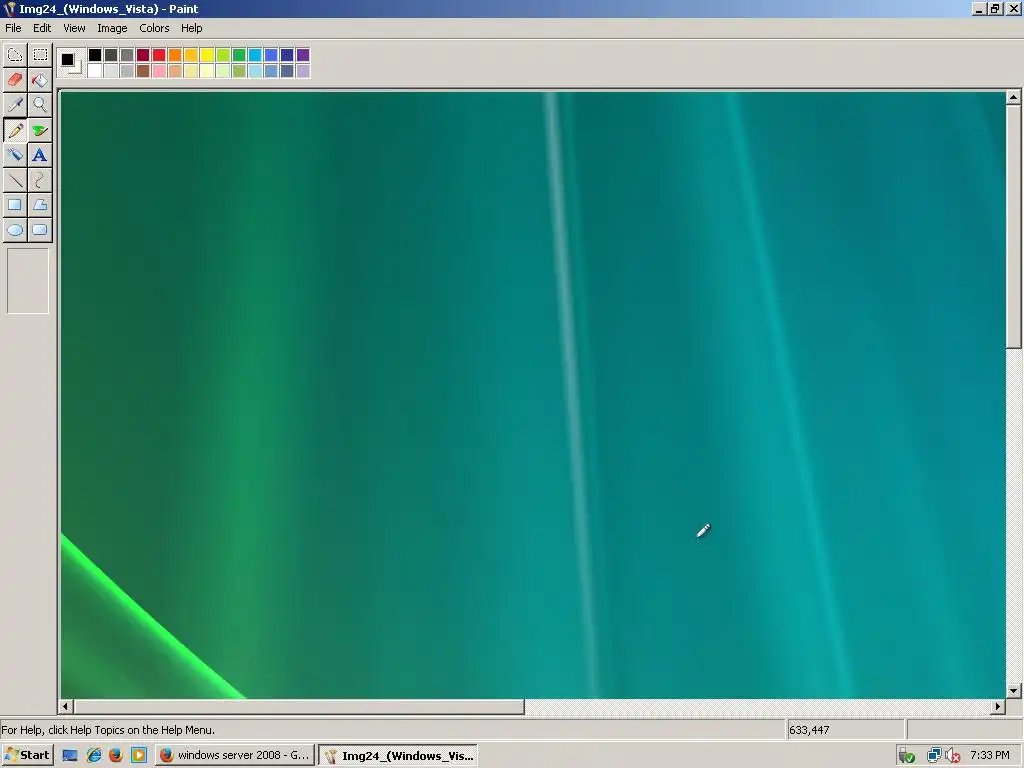Open the Windows Start menu

pos(27,755)
